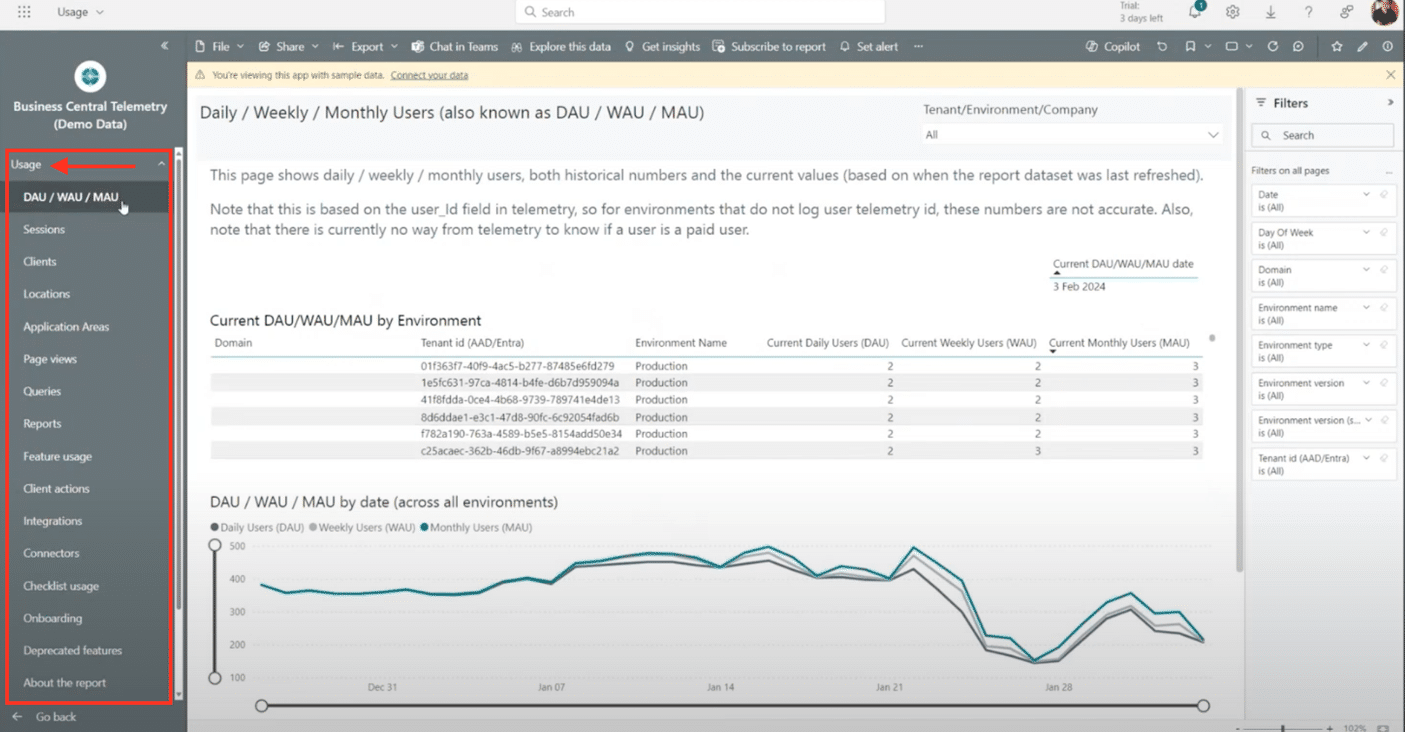The image size is (1405, 732).
Task: Expand the Environment name filter
Action: coord(1367,307)
